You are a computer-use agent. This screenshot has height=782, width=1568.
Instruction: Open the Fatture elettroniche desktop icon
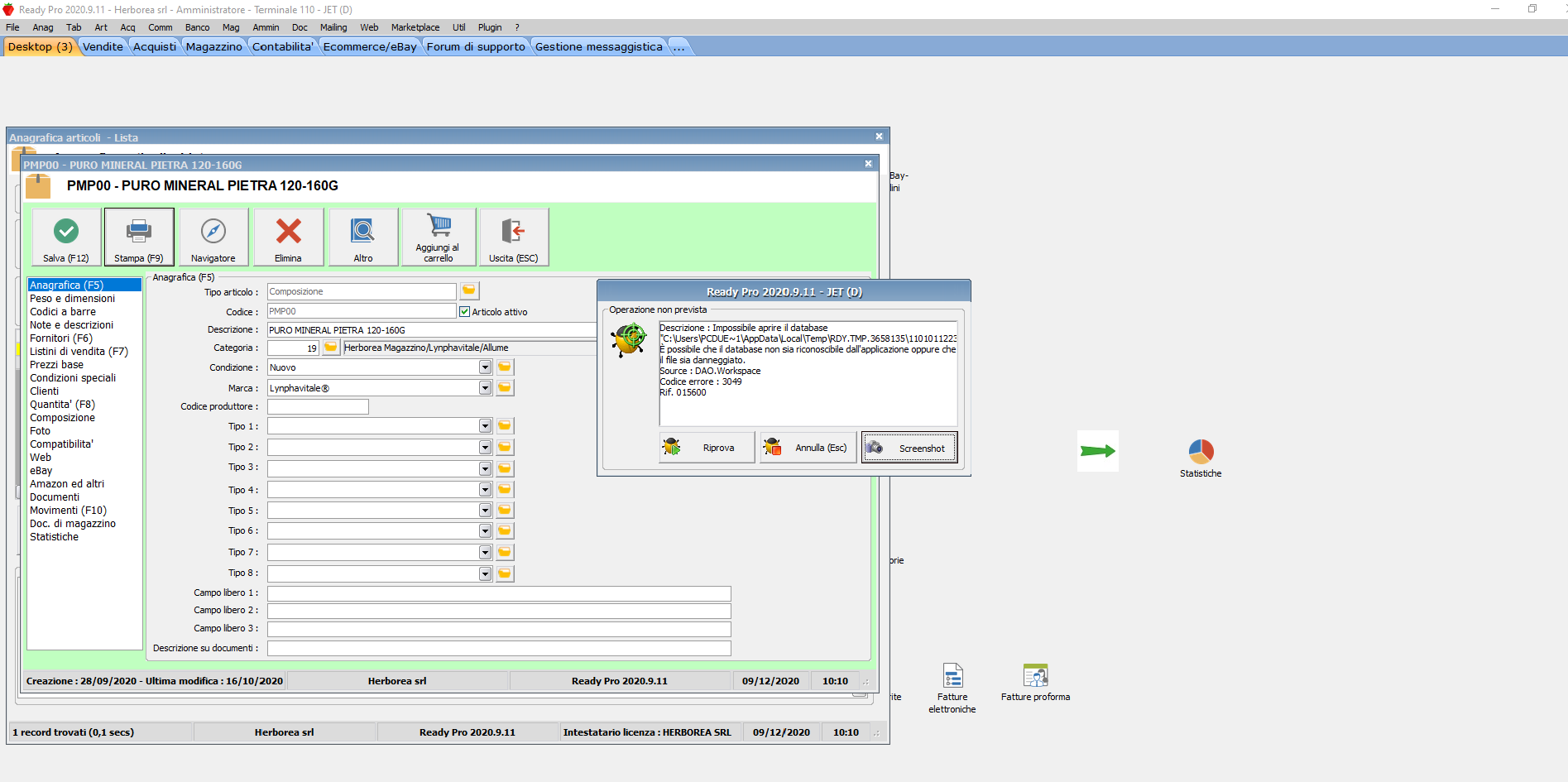click(952, 675)
